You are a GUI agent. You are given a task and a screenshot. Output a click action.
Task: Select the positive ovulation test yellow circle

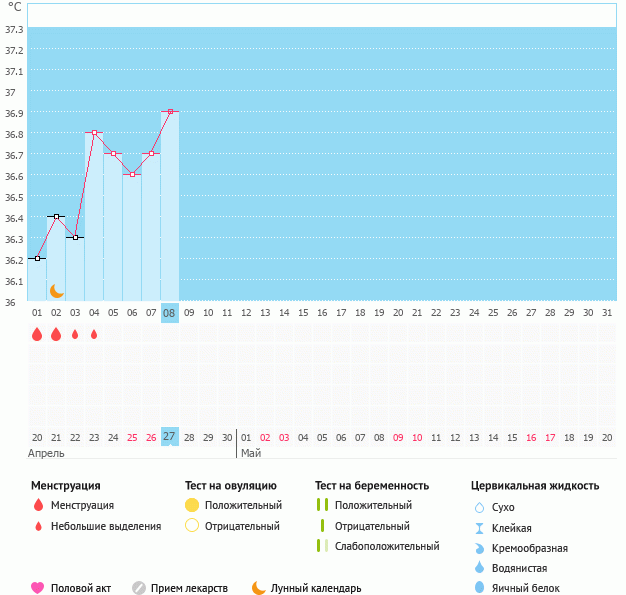pos(193,506)
